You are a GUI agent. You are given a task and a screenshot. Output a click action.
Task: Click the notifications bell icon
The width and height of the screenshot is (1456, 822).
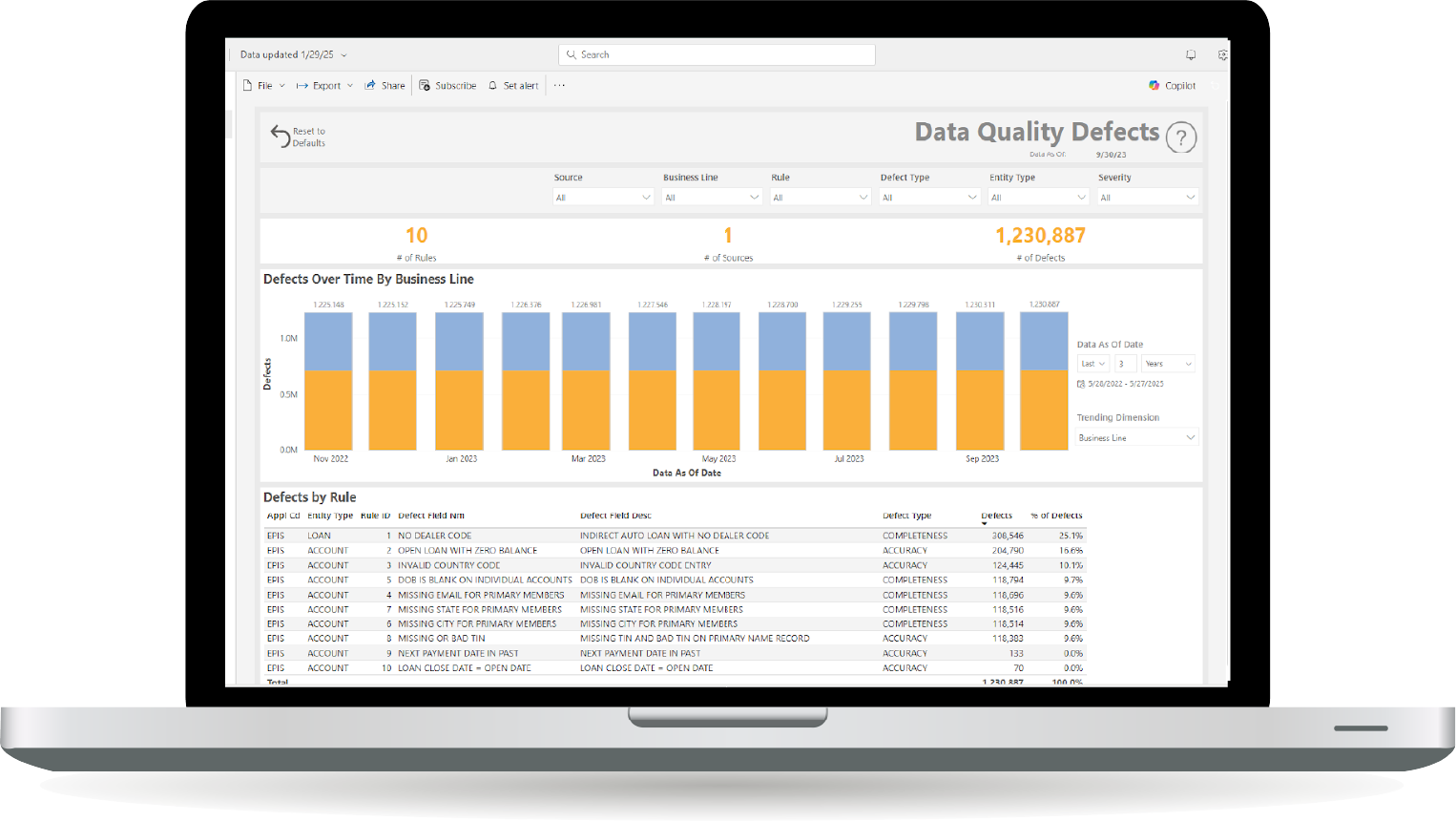(x=1190, y=54)
